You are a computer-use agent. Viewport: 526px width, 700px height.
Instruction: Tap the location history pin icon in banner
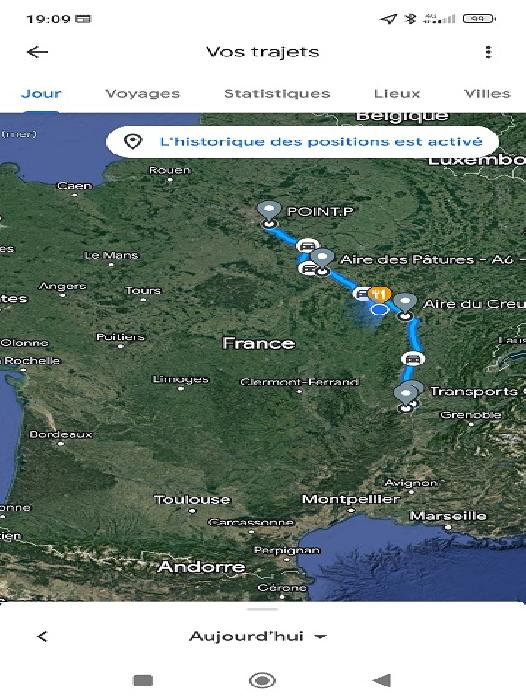tap(133, 142)
